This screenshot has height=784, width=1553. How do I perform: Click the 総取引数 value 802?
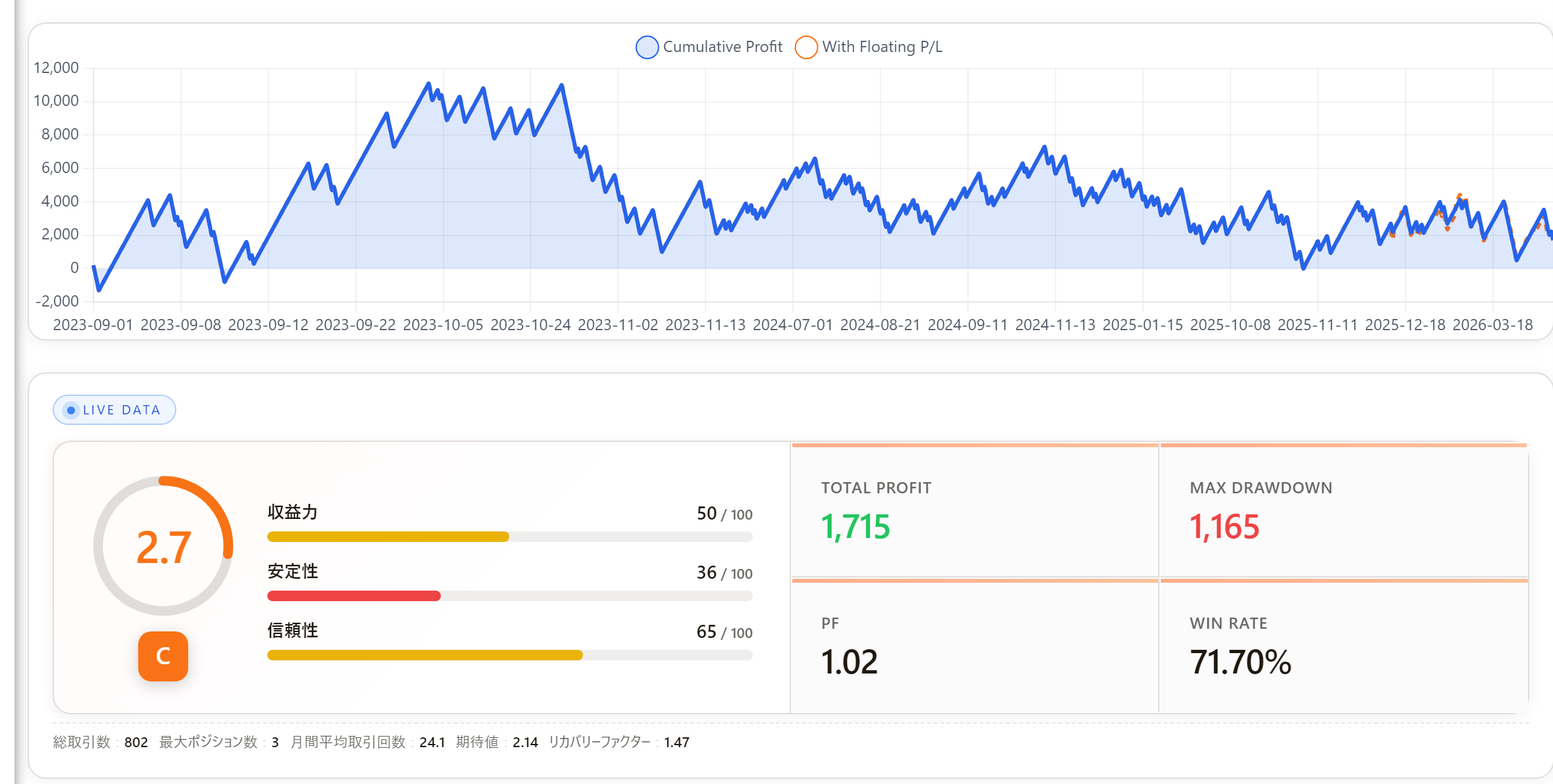[x=136, y=743]
